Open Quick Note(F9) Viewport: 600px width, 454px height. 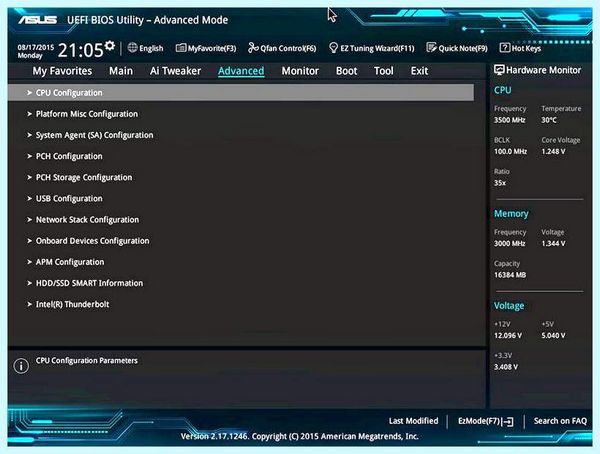point(457,48)
